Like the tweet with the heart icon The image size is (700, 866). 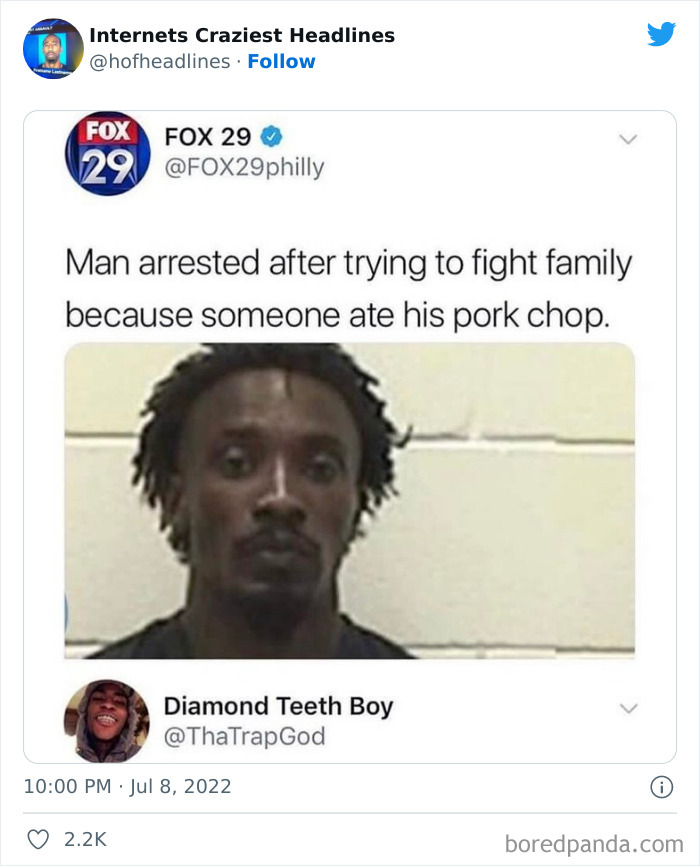click(x=38, y=839)
